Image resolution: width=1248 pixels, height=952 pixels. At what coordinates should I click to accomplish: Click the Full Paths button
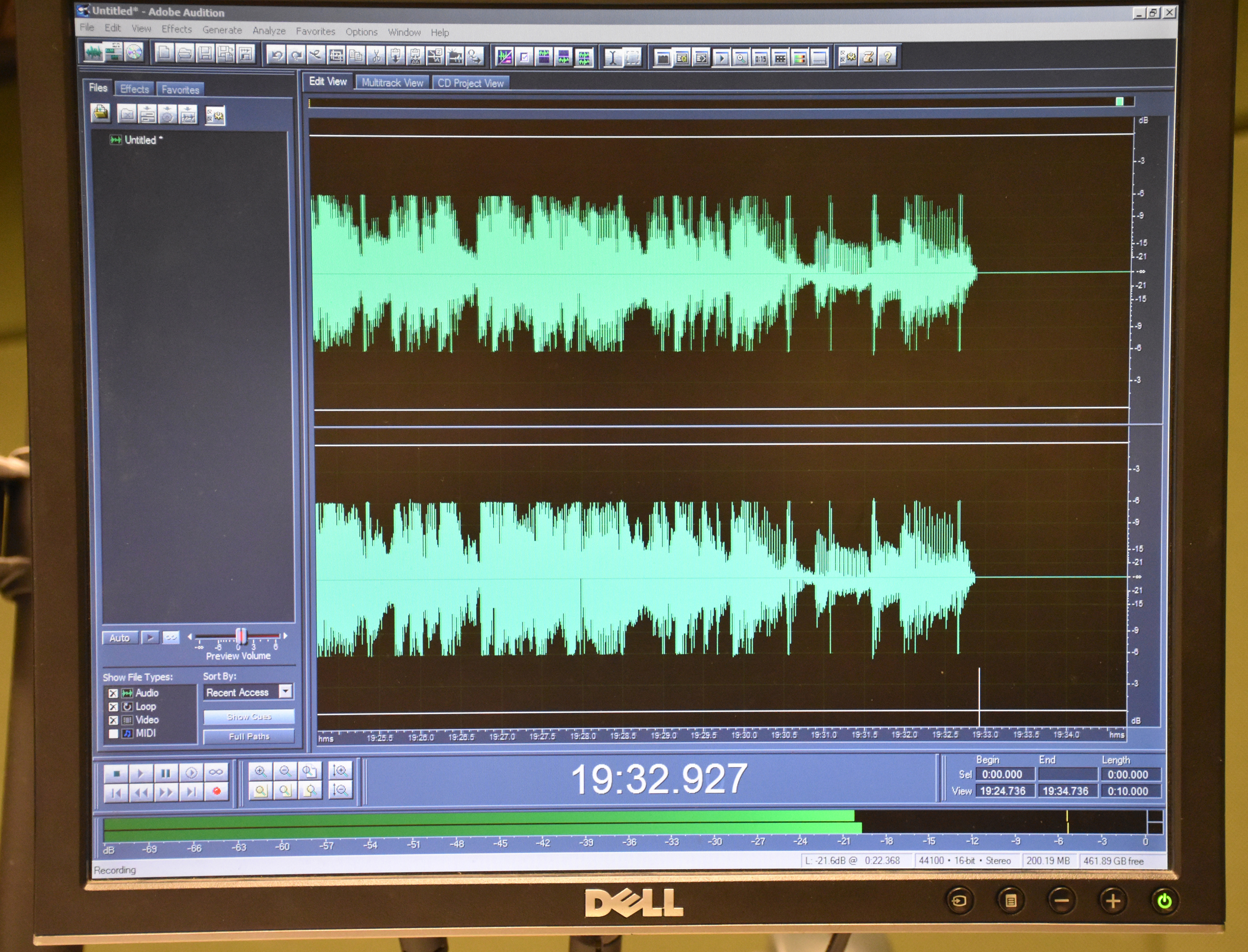pos(249,736)
